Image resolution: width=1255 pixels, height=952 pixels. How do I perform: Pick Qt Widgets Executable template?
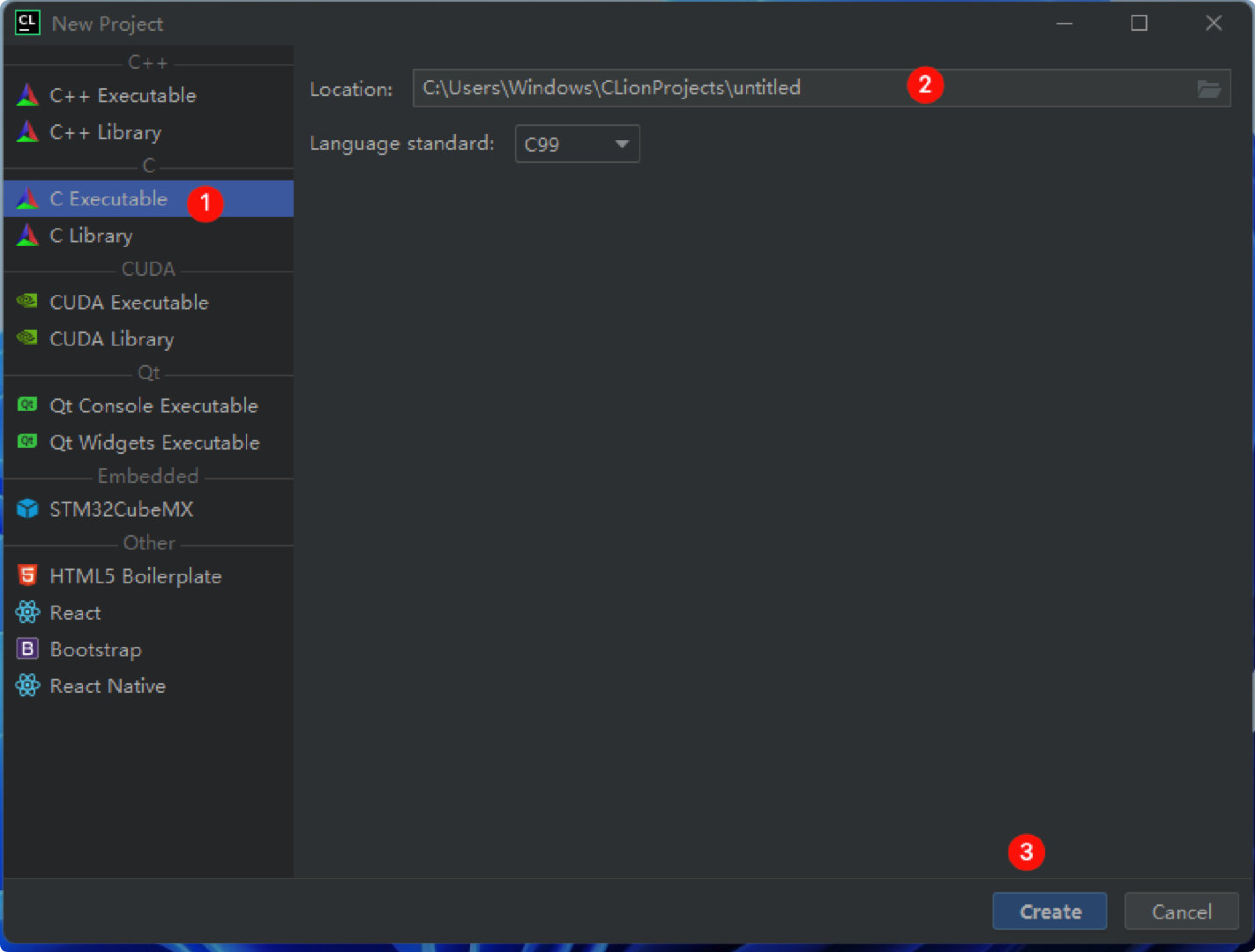(154, 443)
